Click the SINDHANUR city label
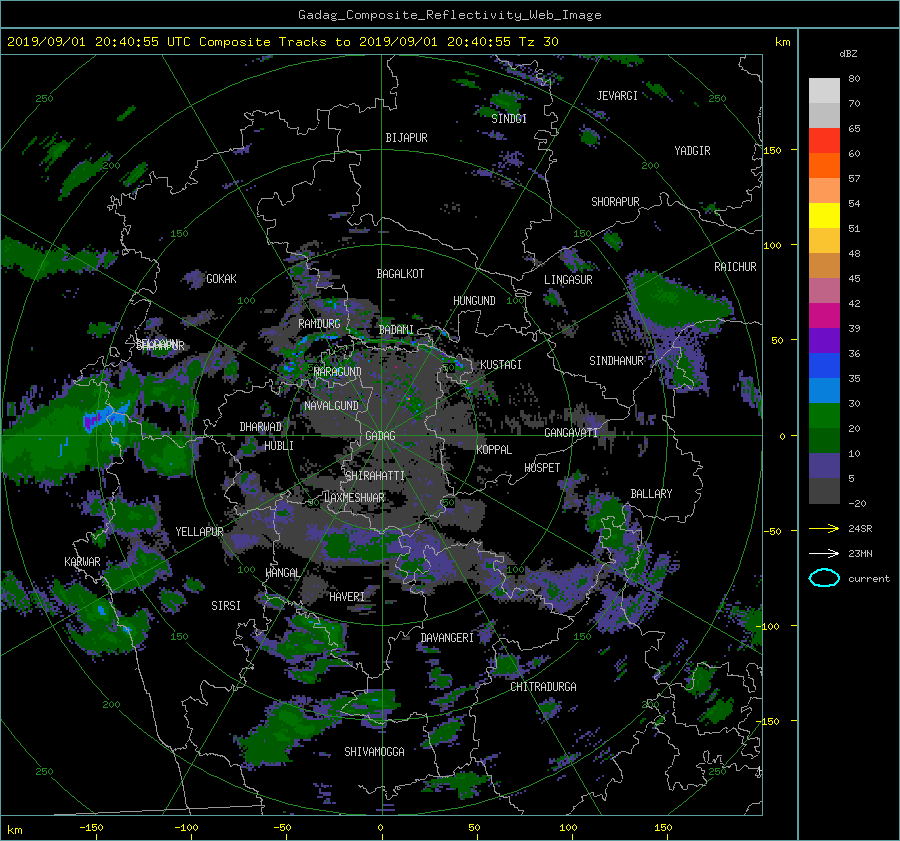 (x=616, y=361)
